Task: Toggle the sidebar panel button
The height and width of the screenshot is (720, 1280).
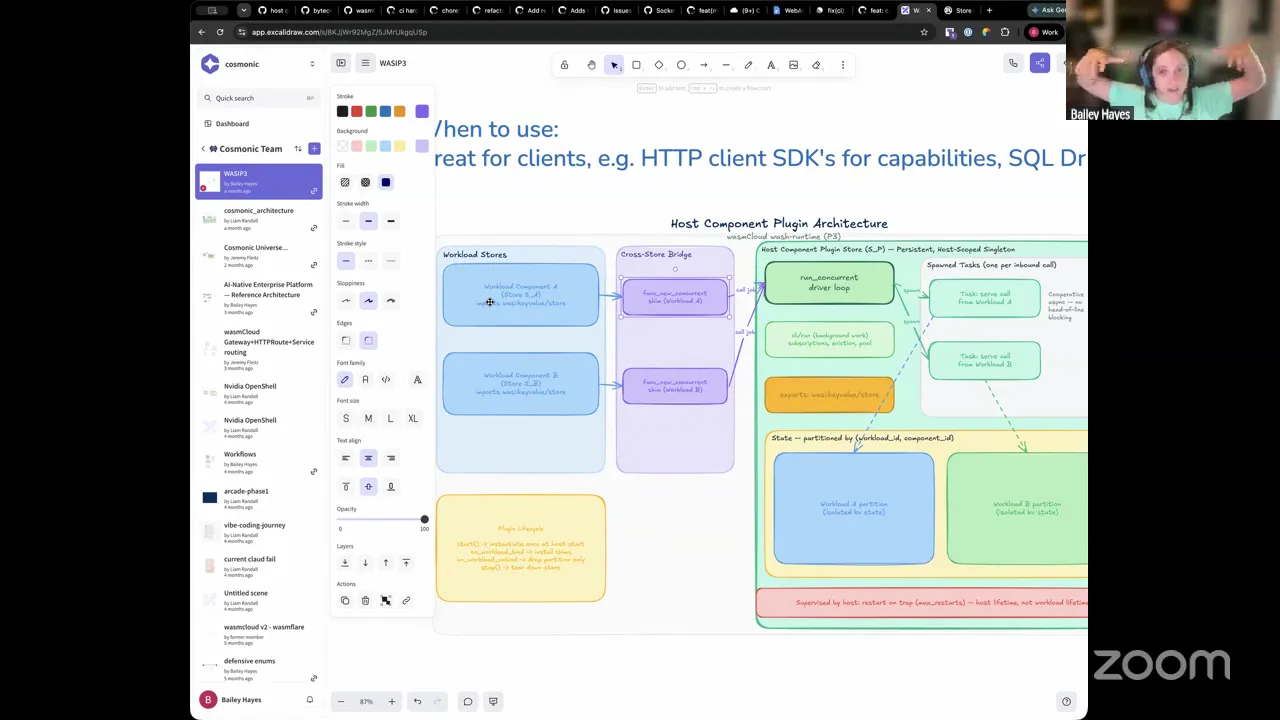Action: coord(341,63)
